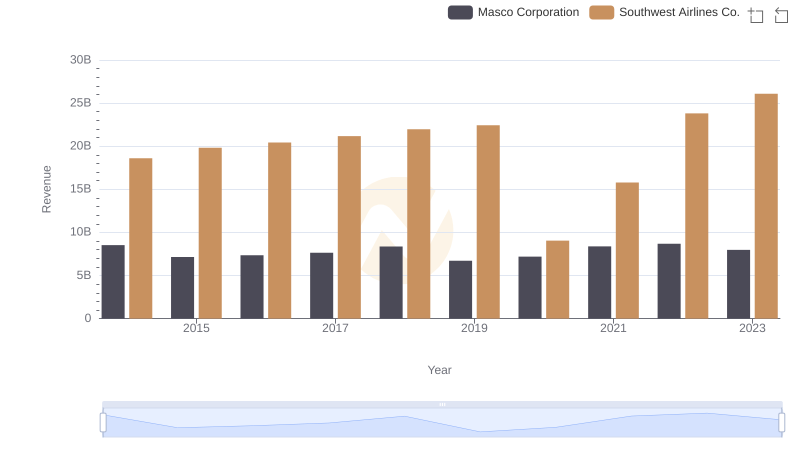
Task: Click the 2017 x-axis label
Action: [335, 328]
